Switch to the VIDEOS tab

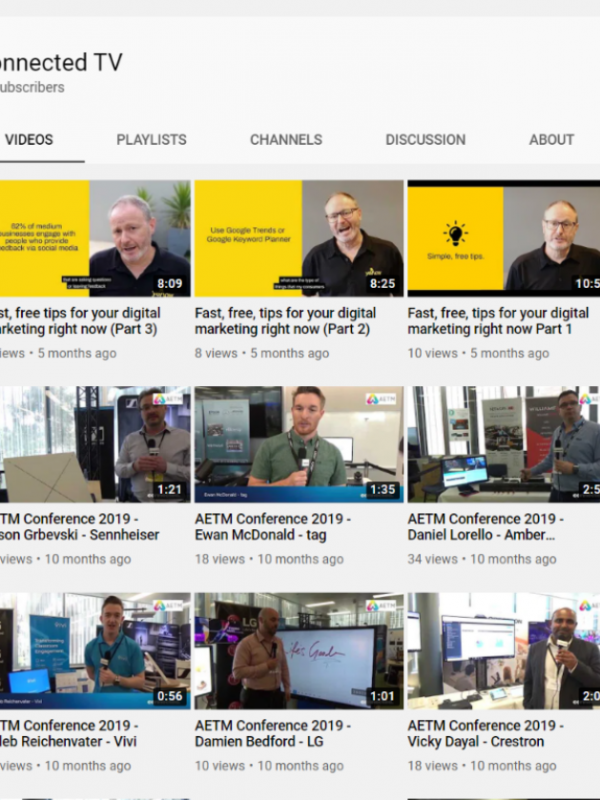pyautogui.click(x=29, y=140)
